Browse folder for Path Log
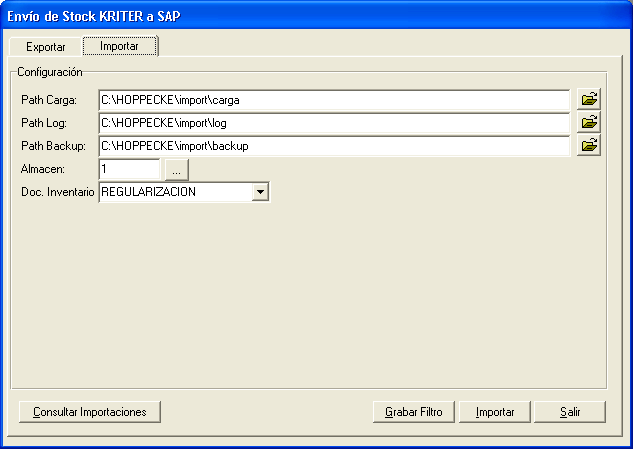Screen dimensions: 633x449 click(x=589, y=122)
